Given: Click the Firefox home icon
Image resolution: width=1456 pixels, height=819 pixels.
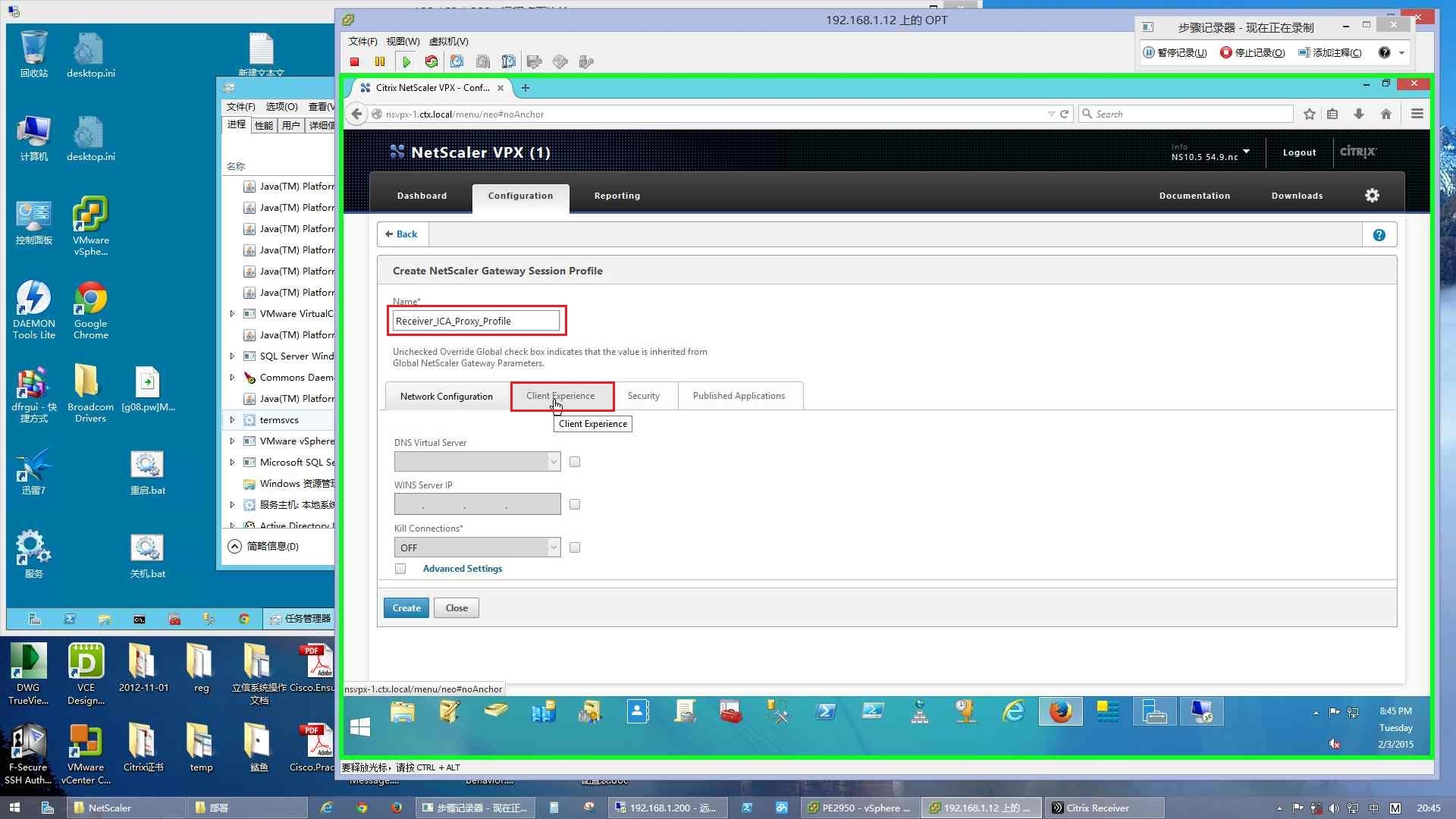Looking at the screenshot, I should coord(1386,115).
